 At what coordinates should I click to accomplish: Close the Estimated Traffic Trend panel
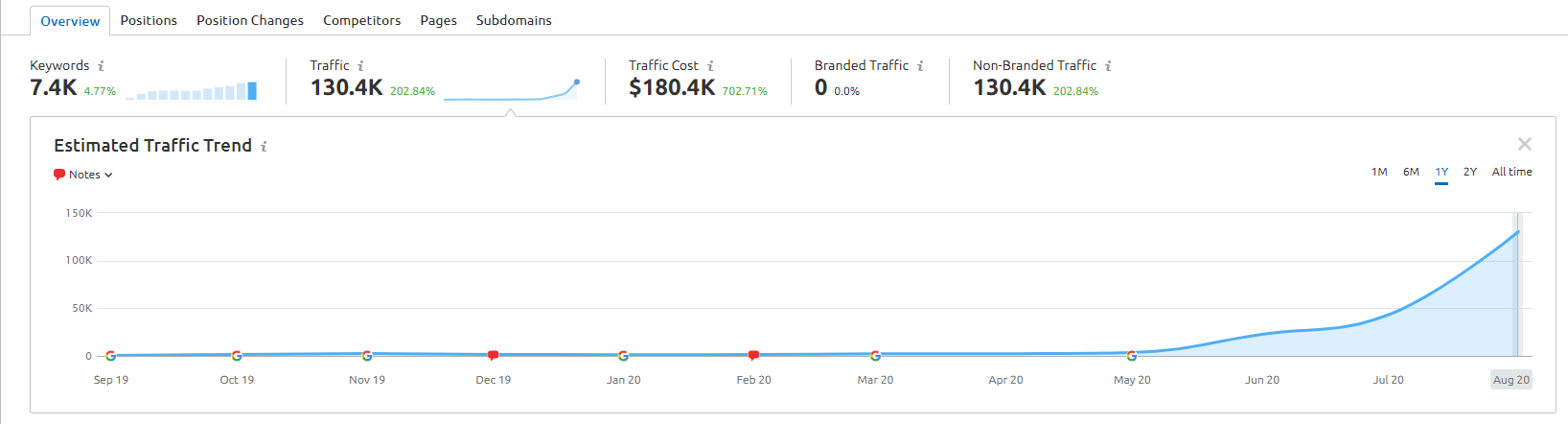pos(1525,144)
